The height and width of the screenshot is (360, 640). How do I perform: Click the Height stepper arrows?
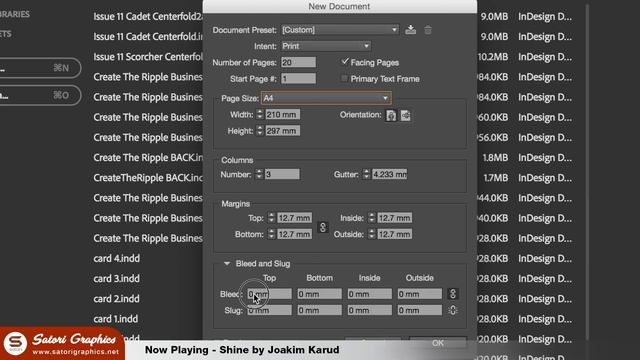tap(260, 131)
